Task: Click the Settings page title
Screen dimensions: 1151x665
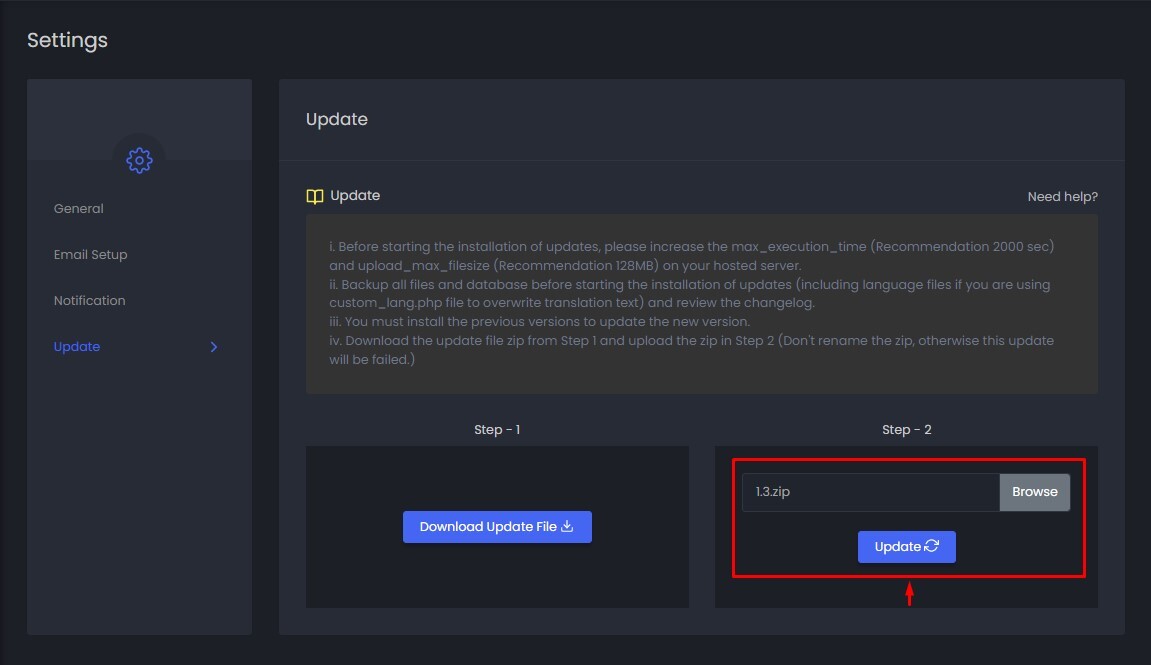Action: pyautogui.click(x=67, y=40)
